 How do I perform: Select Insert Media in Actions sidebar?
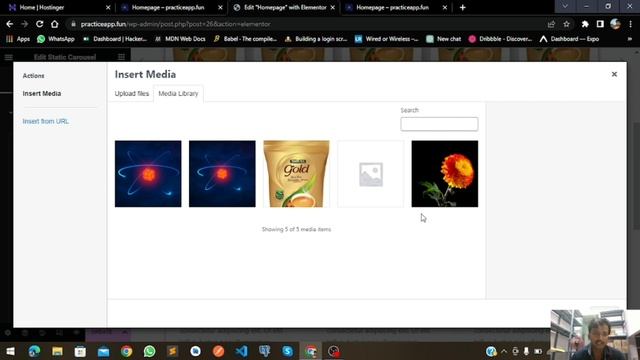point(42,93)
